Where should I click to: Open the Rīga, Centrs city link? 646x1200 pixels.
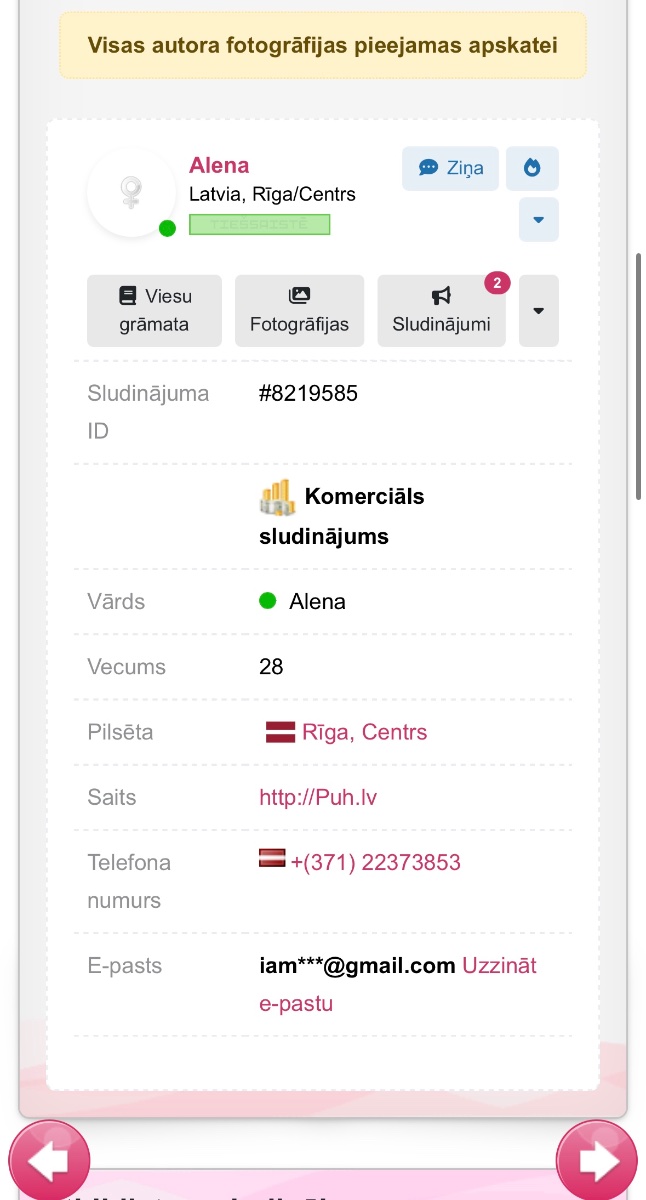coord(364,732)
